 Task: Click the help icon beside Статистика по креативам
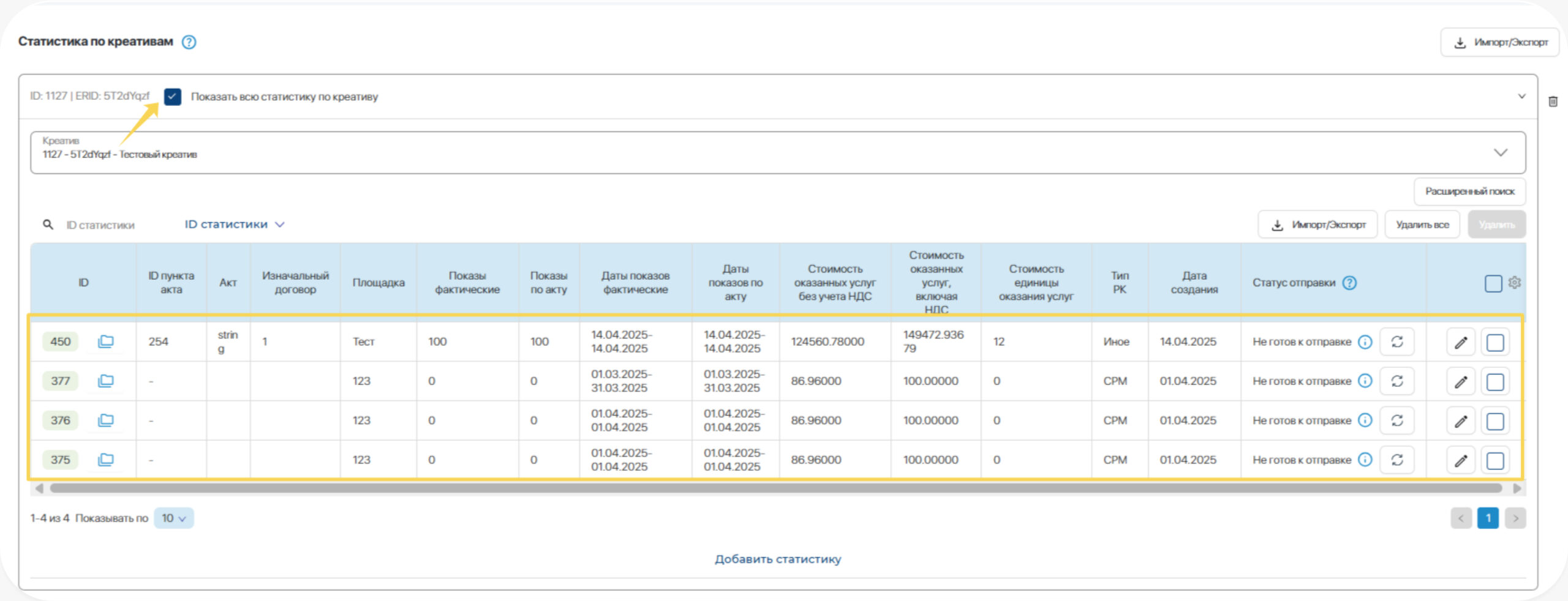[x=189, y=42]
